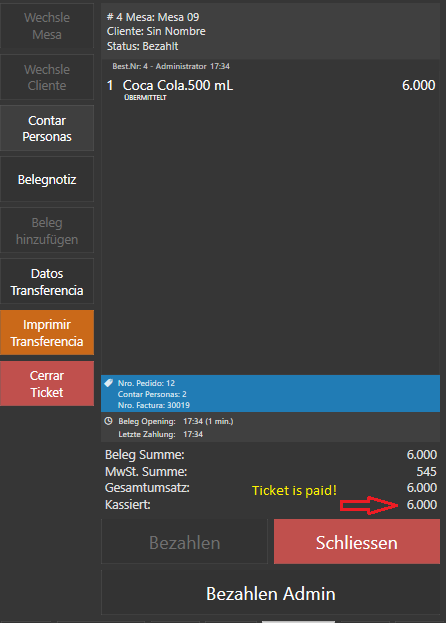The height and width of the screenshot is (623, 446).
Task: Click the clock icon beside Beleg Opening
Action: 108,421
